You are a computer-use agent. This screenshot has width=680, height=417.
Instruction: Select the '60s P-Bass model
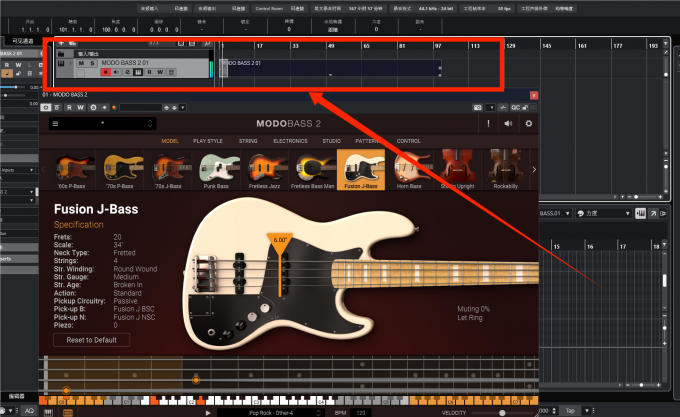72,169
